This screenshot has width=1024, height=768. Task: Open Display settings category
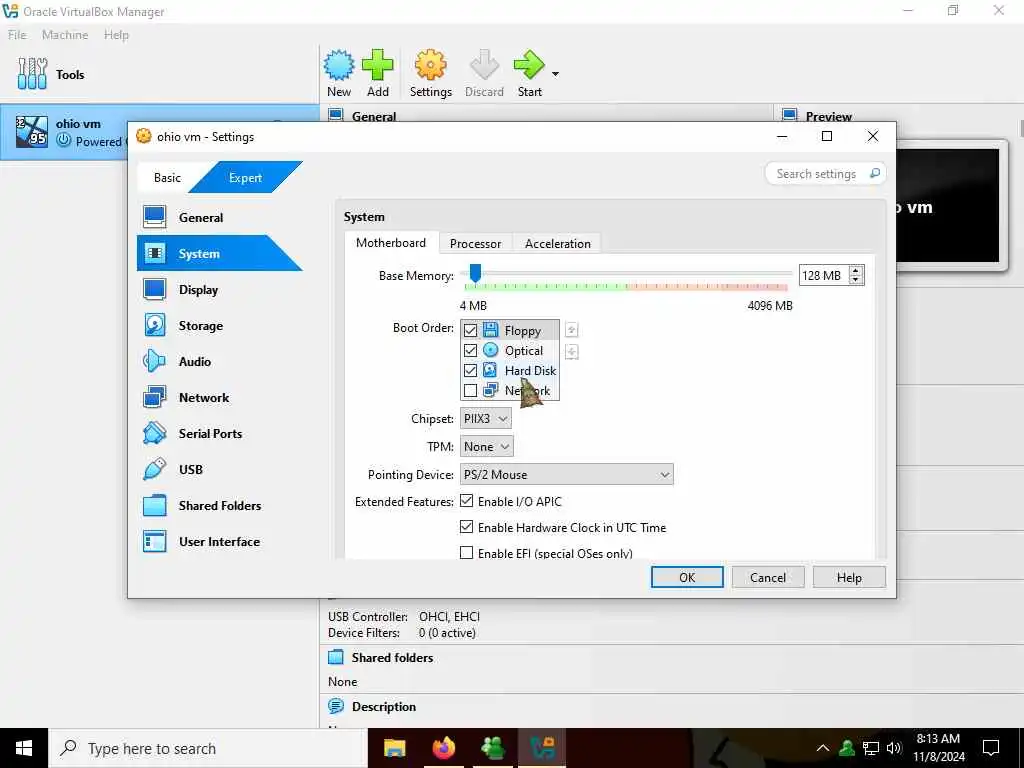pos(198,289)
